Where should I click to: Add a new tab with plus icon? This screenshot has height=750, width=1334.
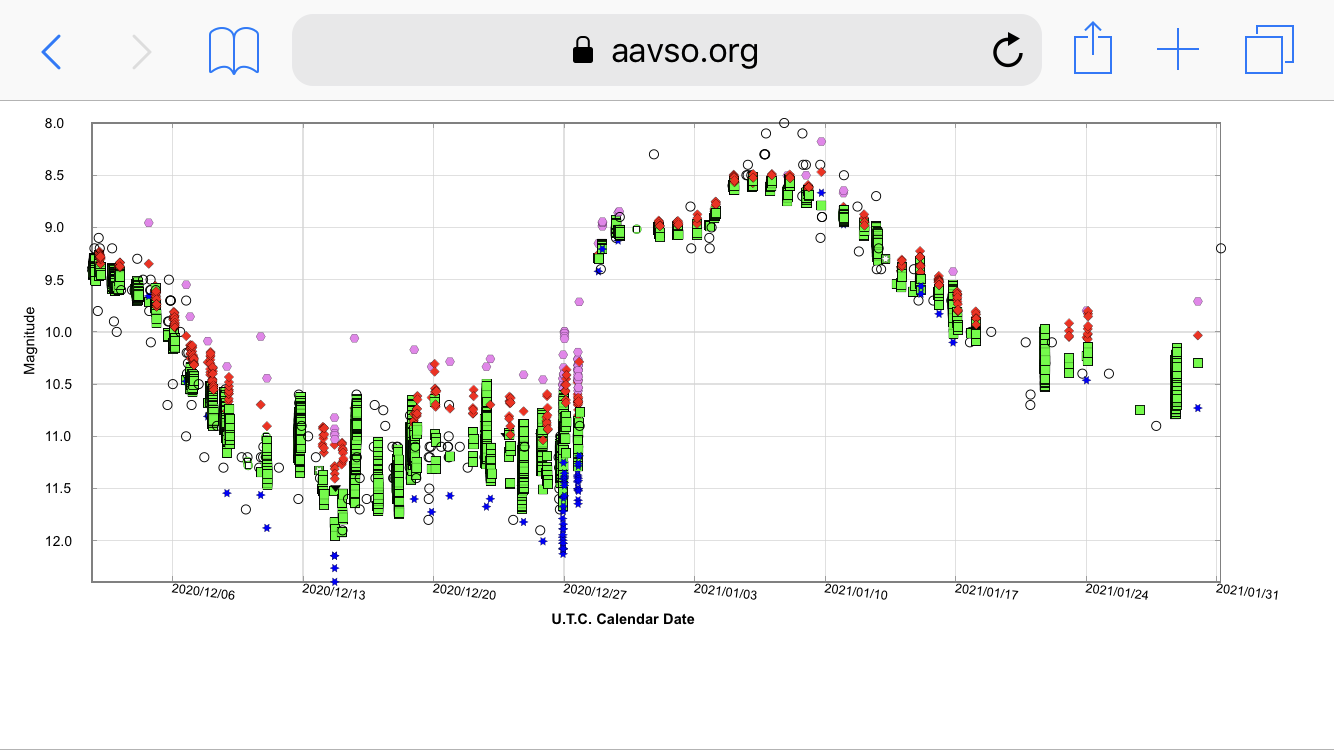[x=1177, y=50]
